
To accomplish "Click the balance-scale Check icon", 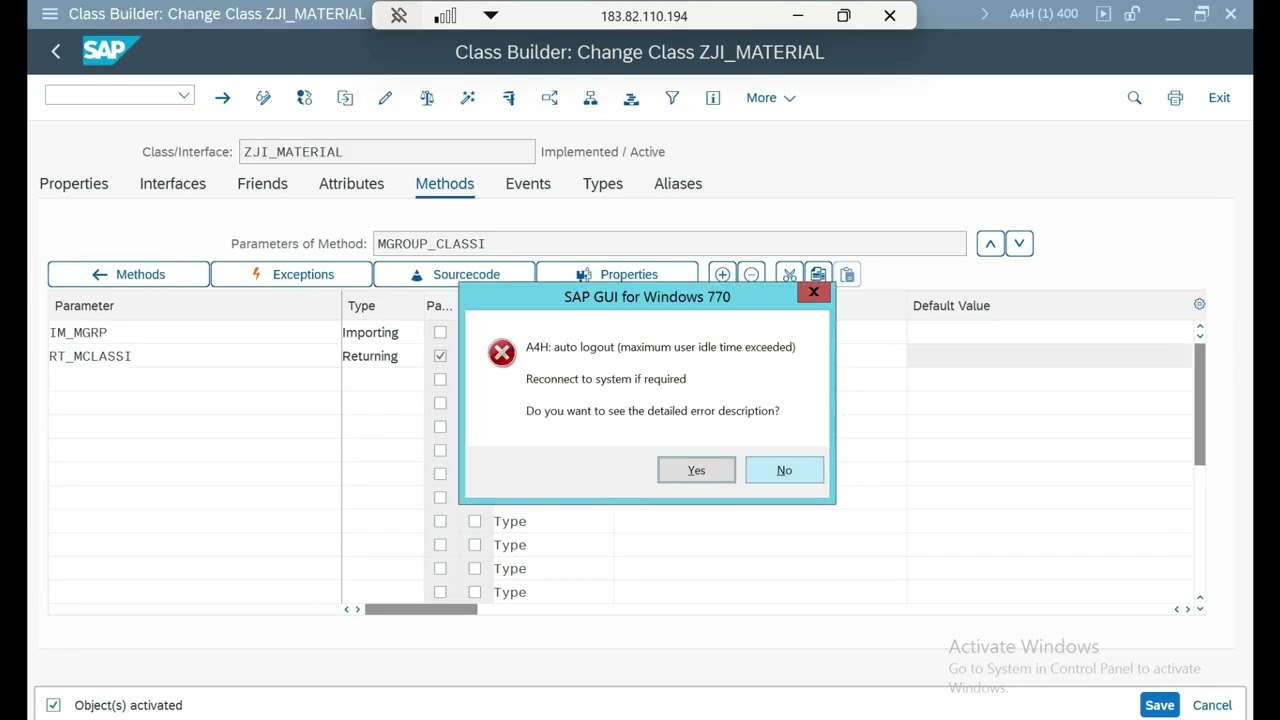I will pos(427,98).
